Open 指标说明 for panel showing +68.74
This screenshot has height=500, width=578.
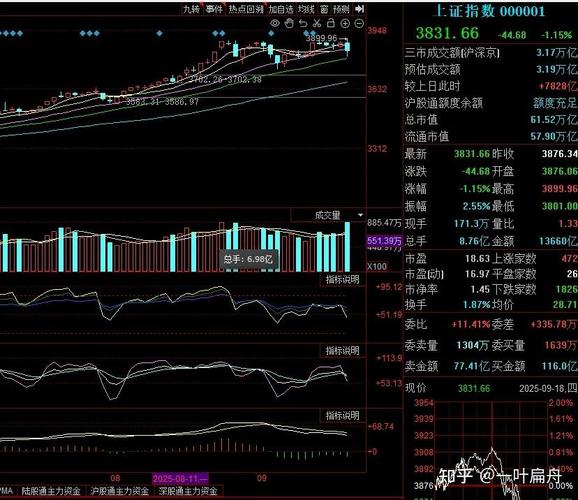pyautogui.click(x=342, y=416)
